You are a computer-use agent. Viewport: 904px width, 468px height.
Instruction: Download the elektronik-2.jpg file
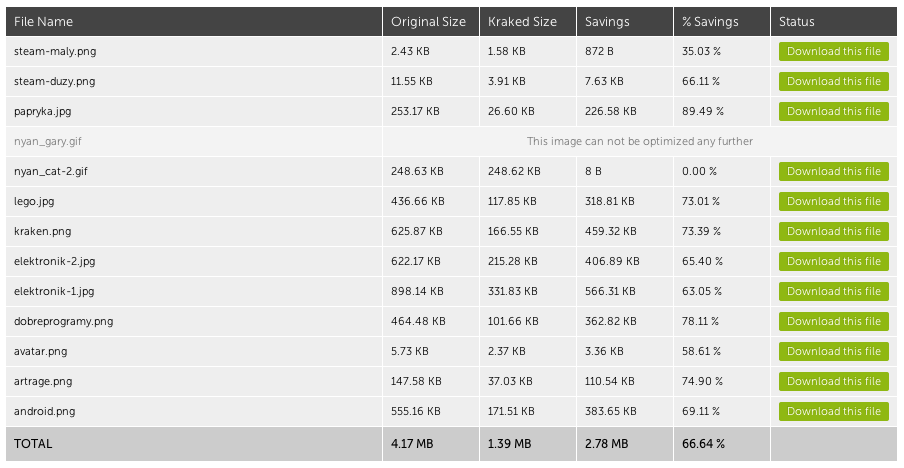[834, 261]
